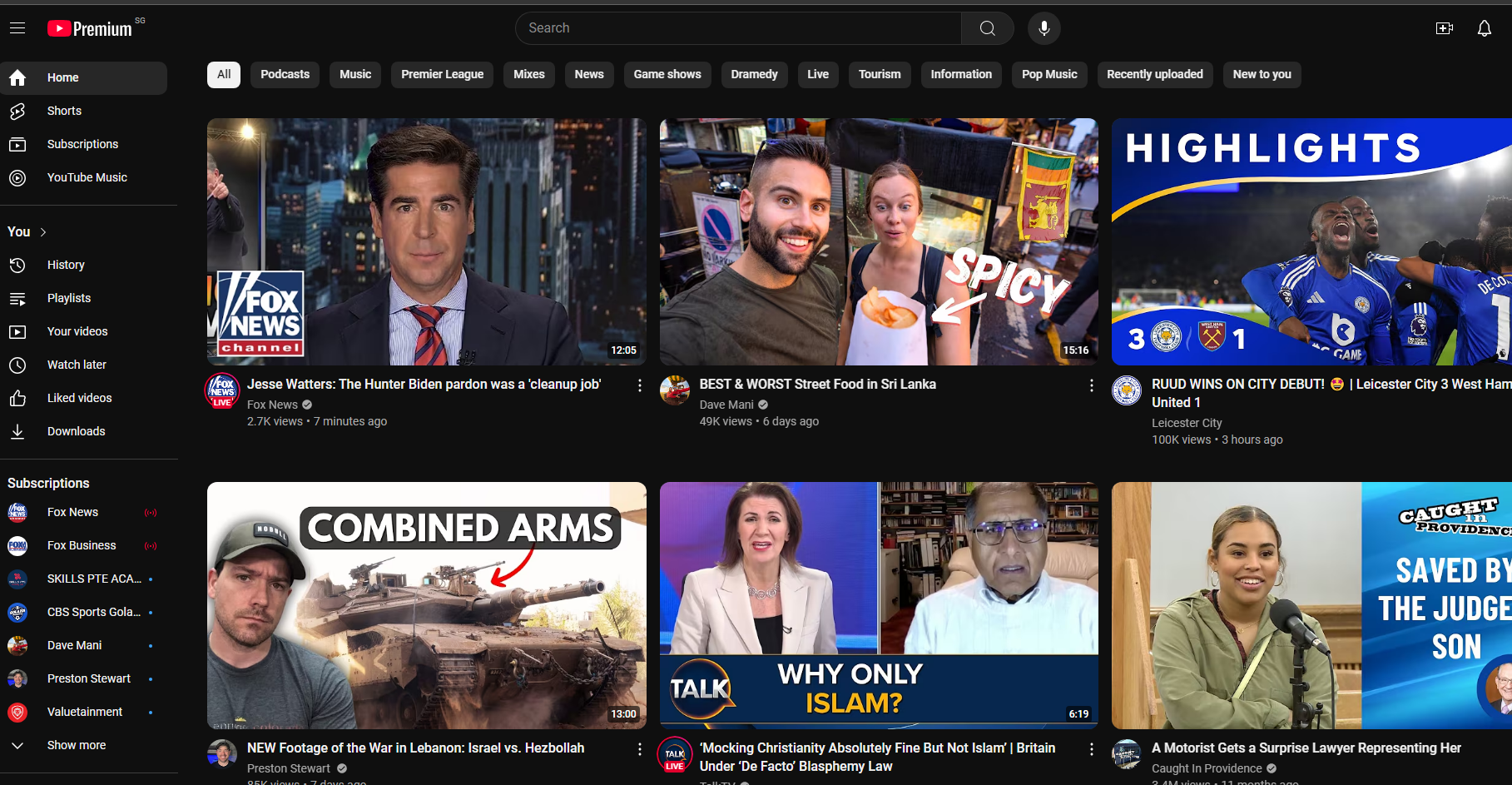Click the Downloads arrow icon
Image resolution: width=1512 pixels, height=785 pixels.
click(x=17, y=431)
